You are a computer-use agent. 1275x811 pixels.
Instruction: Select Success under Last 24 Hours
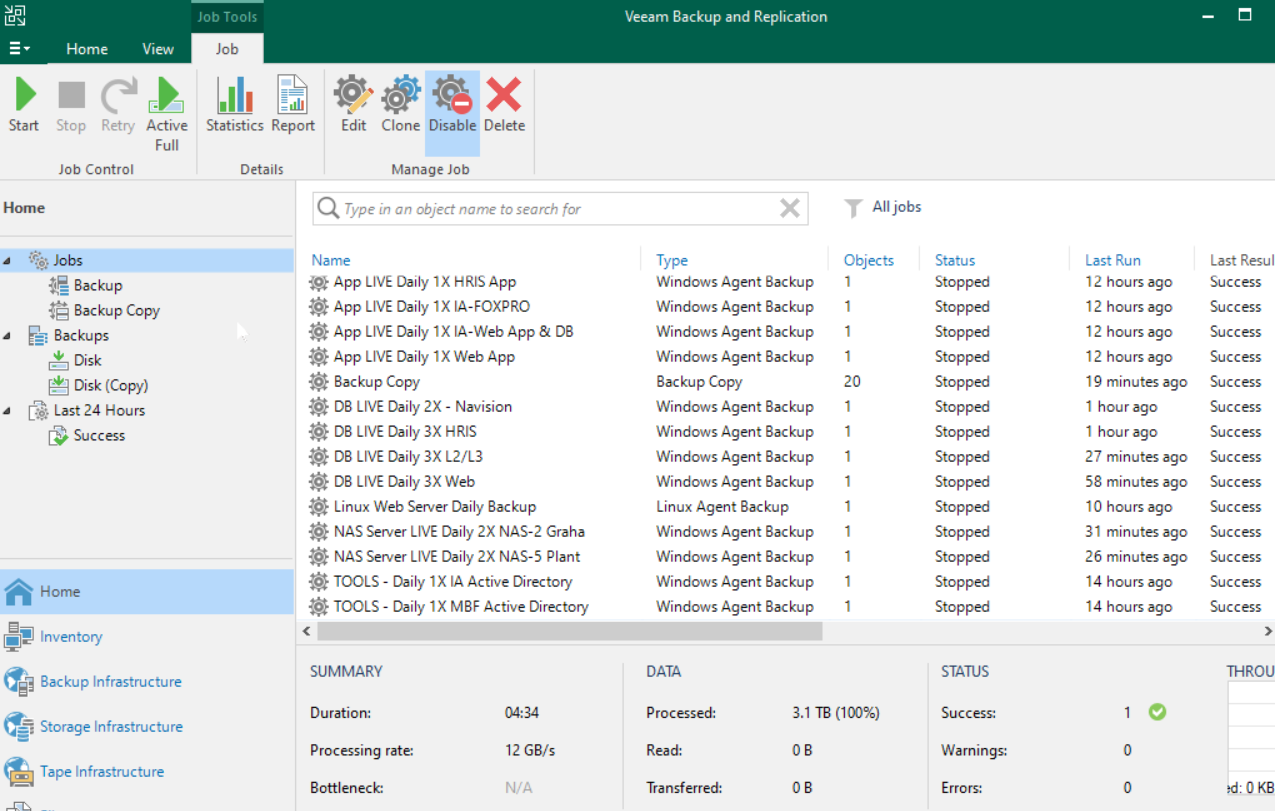[99, 435]
